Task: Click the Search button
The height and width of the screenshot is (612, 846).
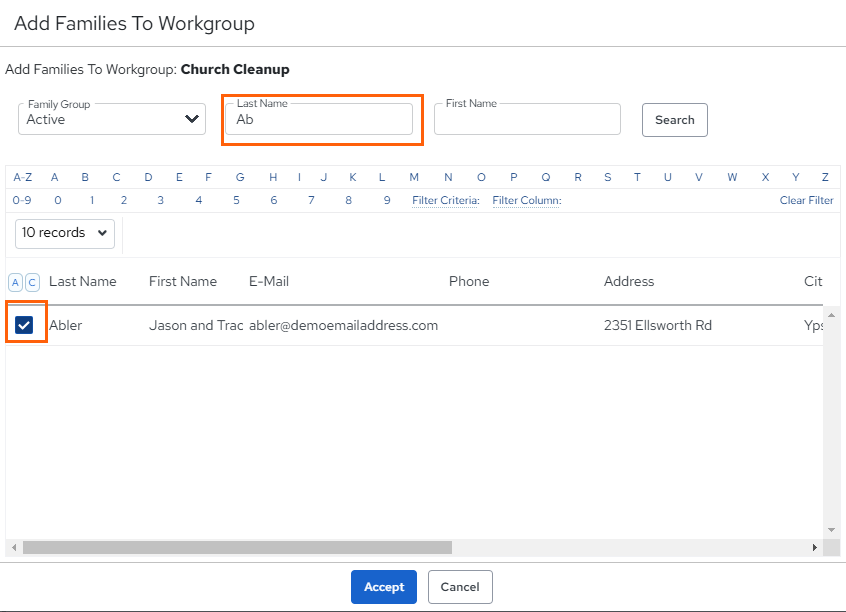Action: [x=674, y=120]
